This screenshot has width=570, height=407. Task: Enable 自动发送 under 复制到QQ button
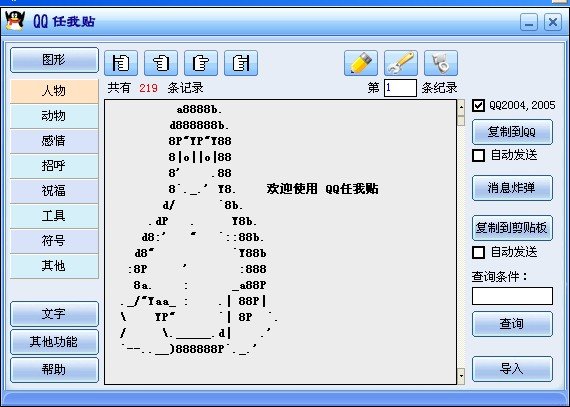pos(478,156)
